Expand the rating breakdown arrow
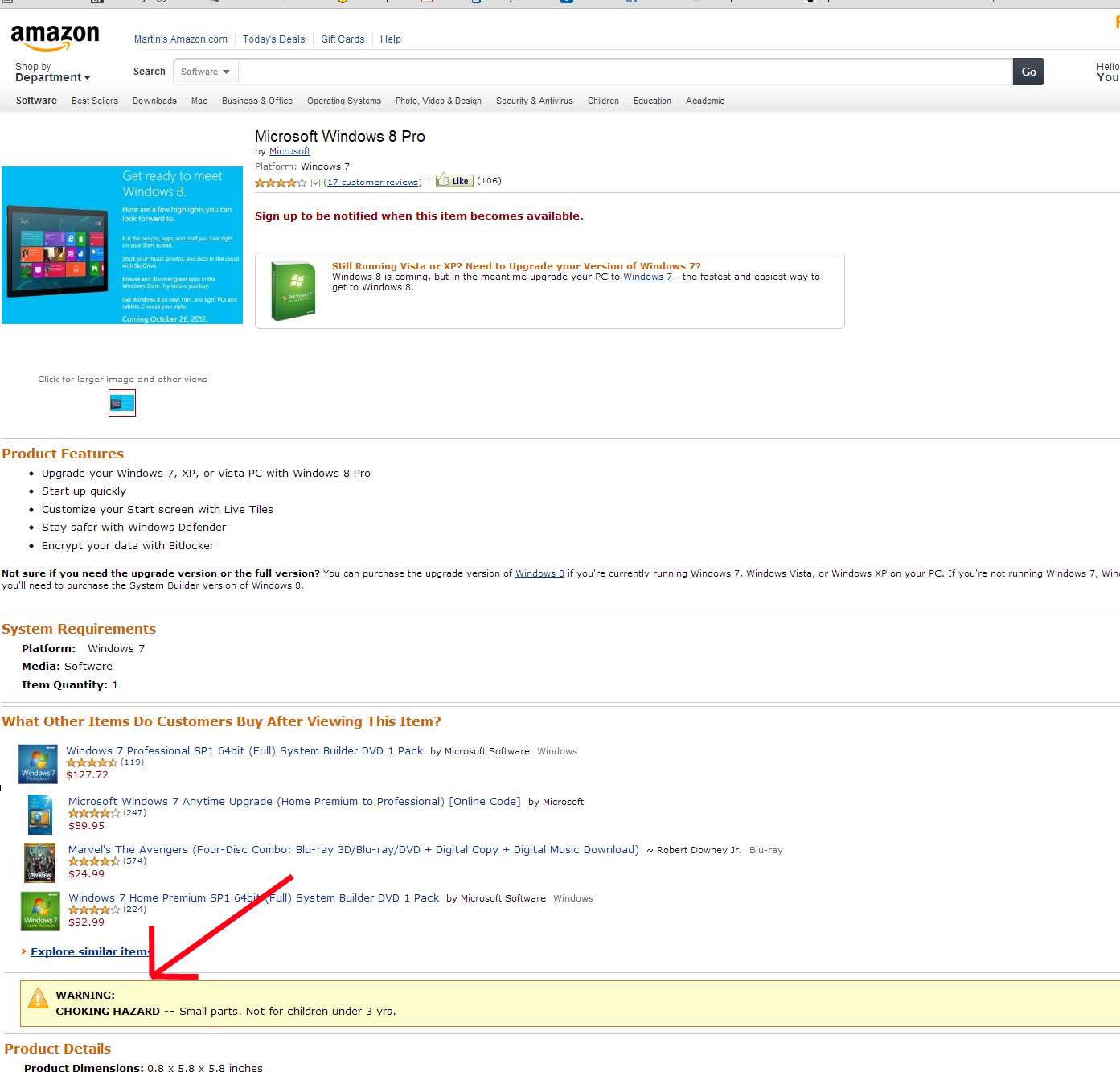This screenshot has height=1072, width=1120. tap(315, 183)
